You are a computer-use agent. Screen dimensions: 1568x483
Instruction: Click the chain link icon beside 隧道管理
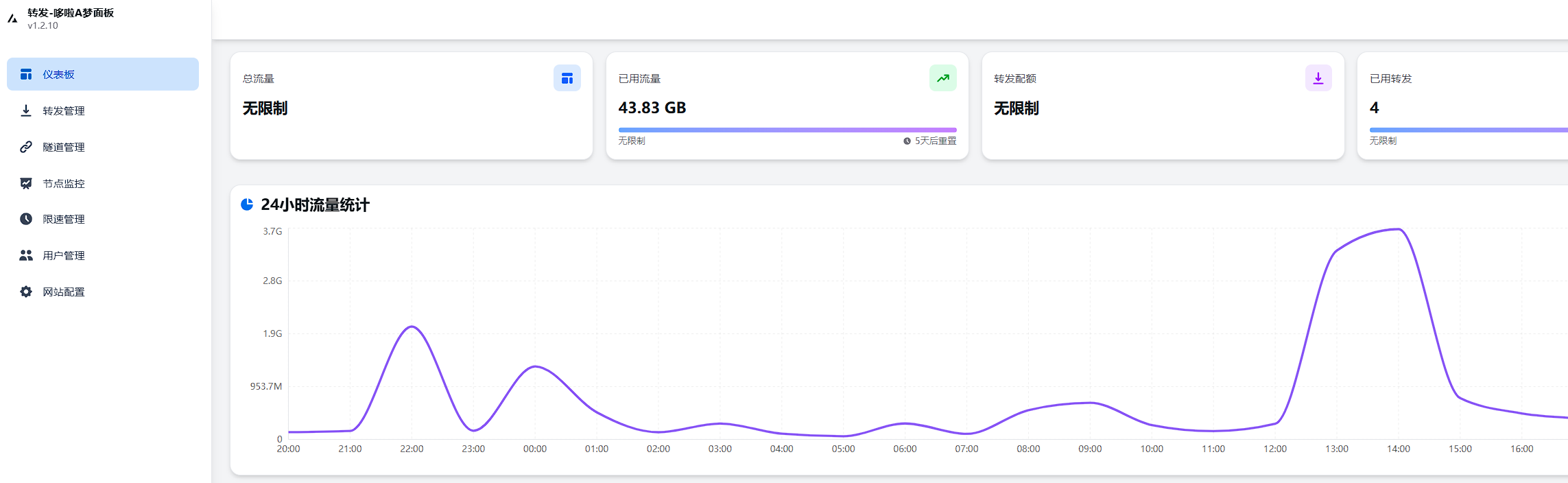click(26, 147)
